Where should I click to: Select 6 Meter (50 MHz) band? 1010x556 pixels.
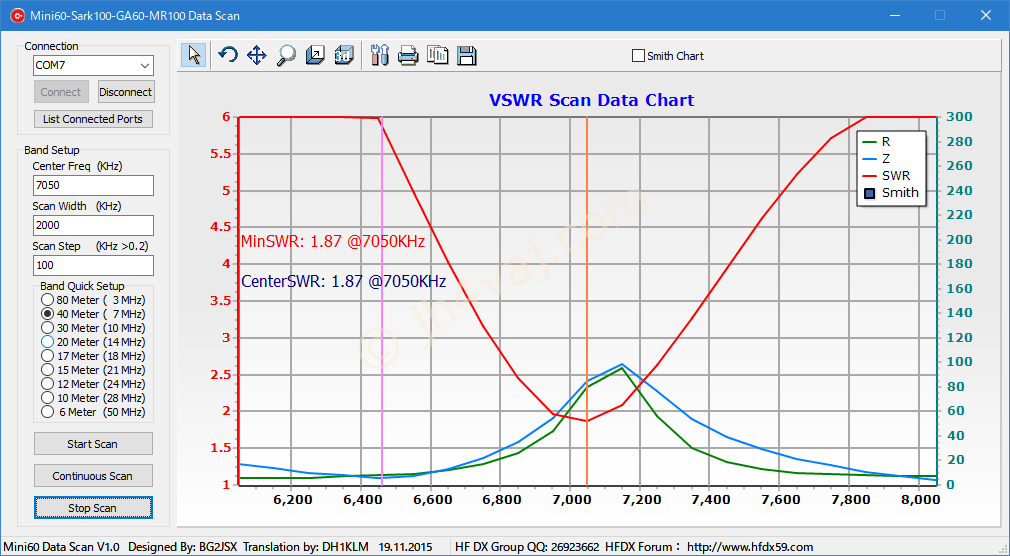[47, 412]
